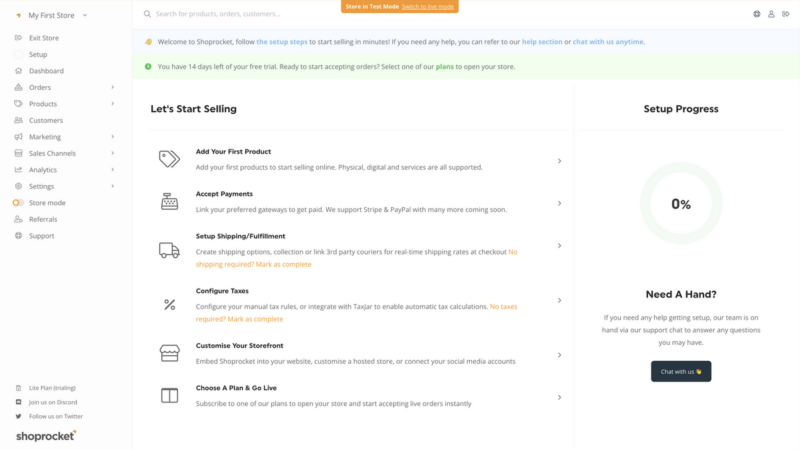Open the Setup menu item
Image resolution: width=800 pixels, height=449 pixels.
[x=38, y=54]
